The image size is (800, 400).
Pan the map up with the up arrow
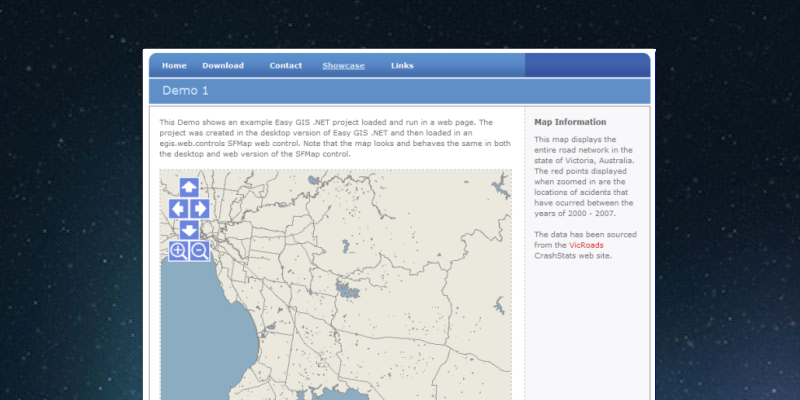(x=189, y=187)
